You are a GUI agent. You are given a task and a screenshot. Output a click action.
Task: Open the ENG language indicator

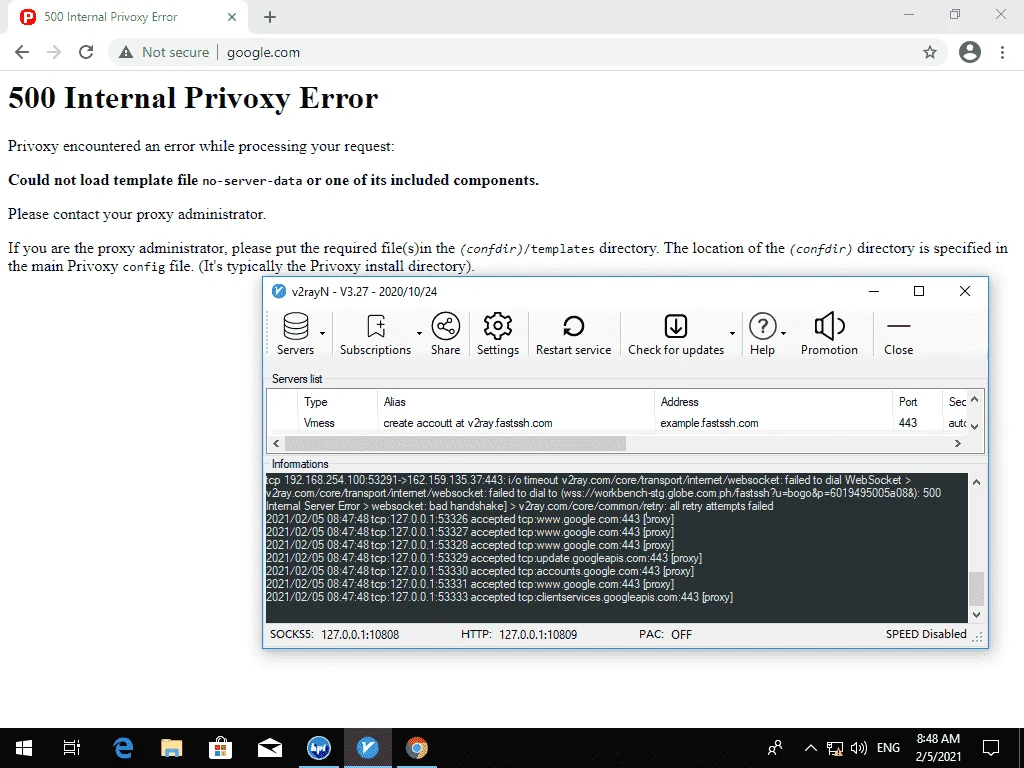pos(888,748)
